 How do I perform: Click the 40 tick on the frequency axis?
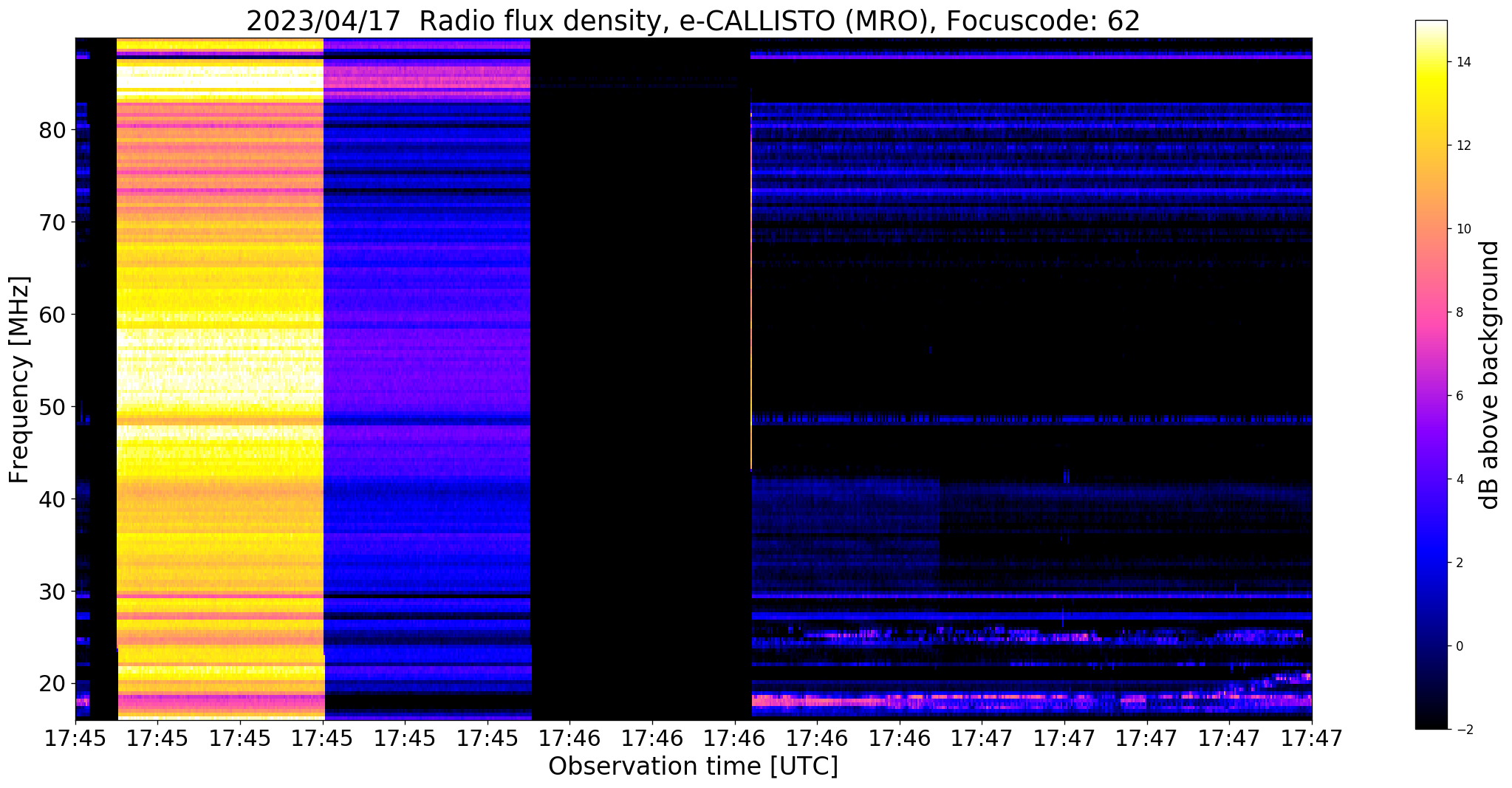[x=52, y=499]
